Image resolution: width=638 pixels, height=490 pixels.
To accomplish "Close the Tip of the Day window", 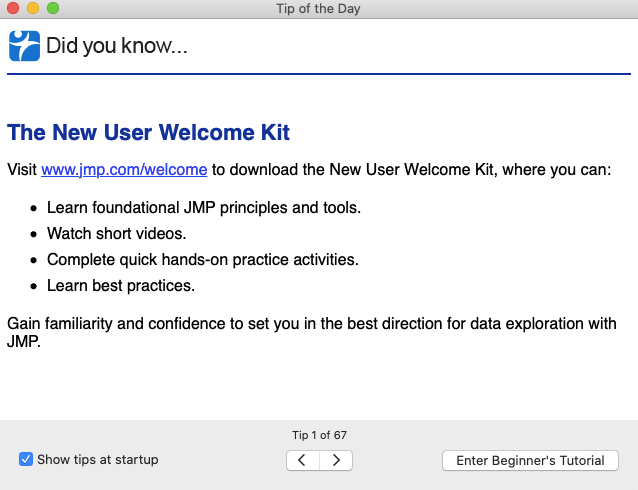I will pos(13,8).
